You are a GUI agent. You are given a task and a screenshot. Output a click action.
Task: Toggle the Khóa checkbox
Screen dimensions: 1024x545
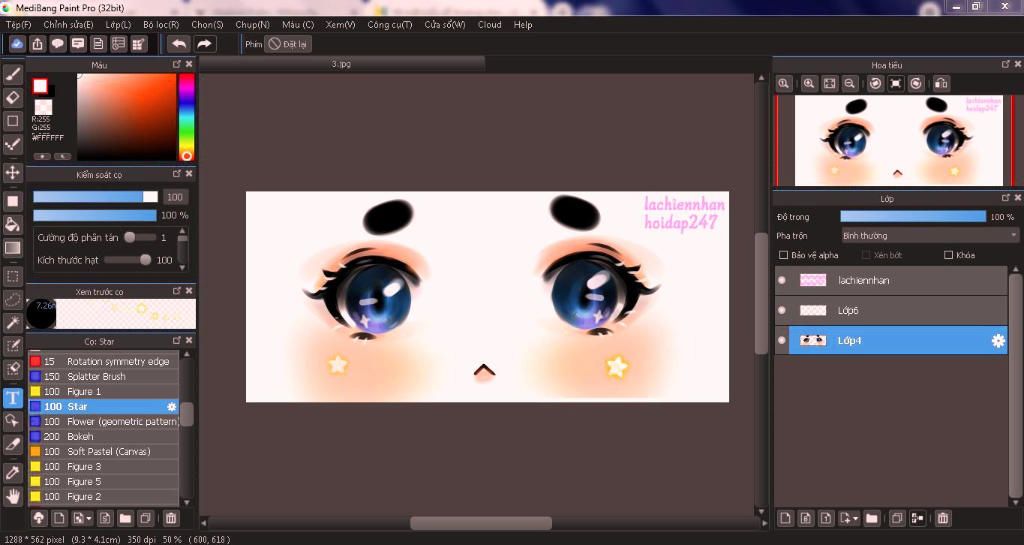point(948,255)
